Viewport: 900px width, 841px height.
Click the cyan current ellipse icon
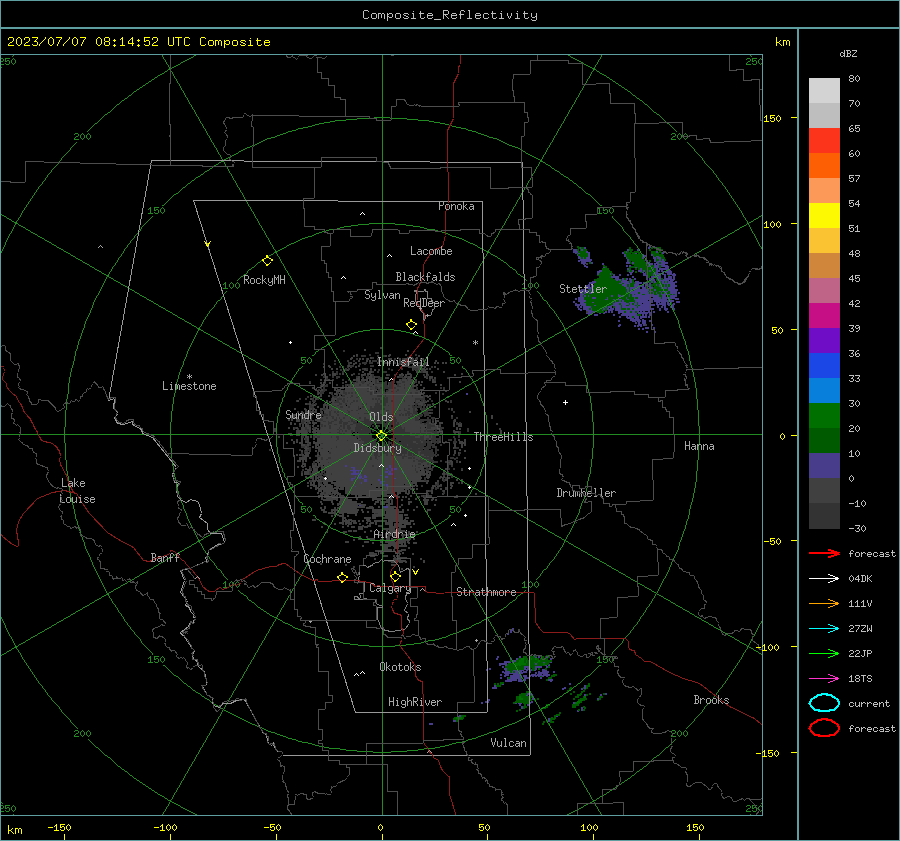pyautogui.click(x=824, y=703)
